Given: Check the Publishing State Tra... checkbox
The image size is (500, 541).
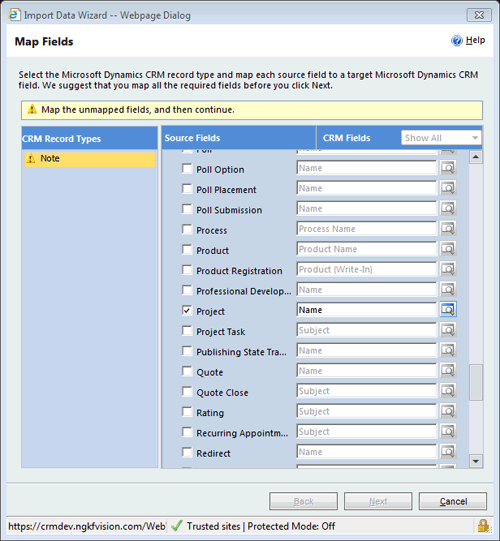Looking at the screenshot, I should click(x=187, y=351).
